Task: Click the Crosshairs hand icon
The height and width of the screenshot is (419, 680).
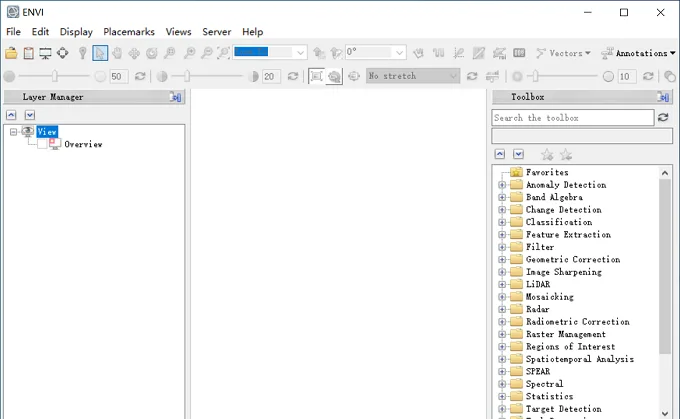Action: pyautogui.click(x=418, y=53)
